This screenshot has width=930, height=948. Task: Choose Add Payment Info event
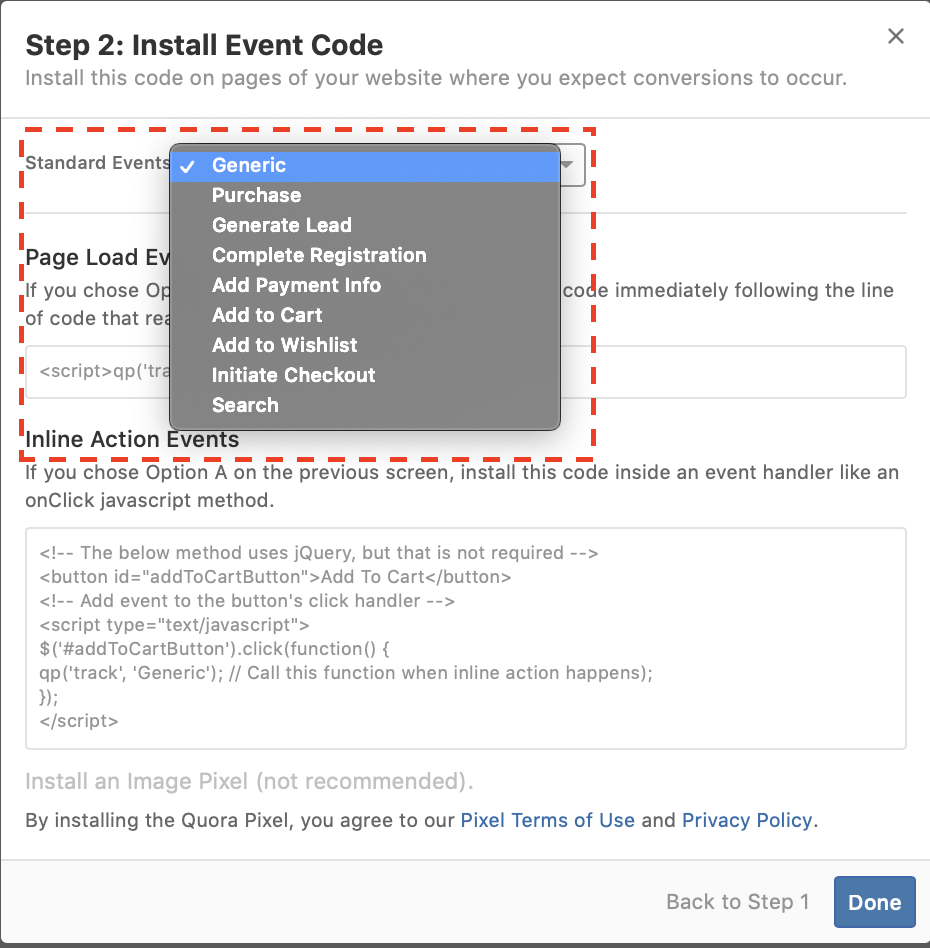[296, 286]
